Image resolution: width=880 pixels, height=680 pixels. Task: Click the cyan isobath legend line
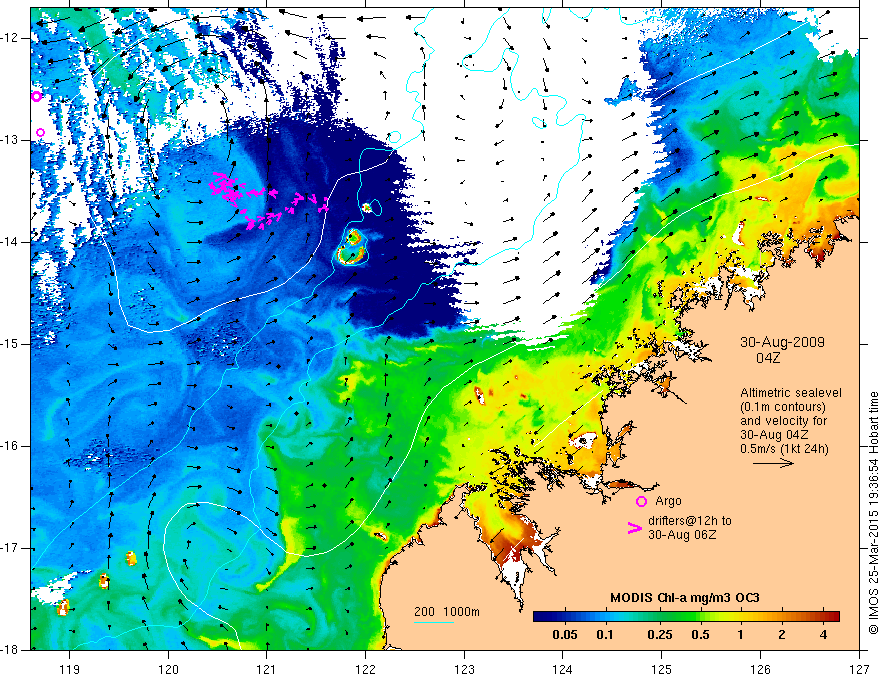tap(434, 622)
